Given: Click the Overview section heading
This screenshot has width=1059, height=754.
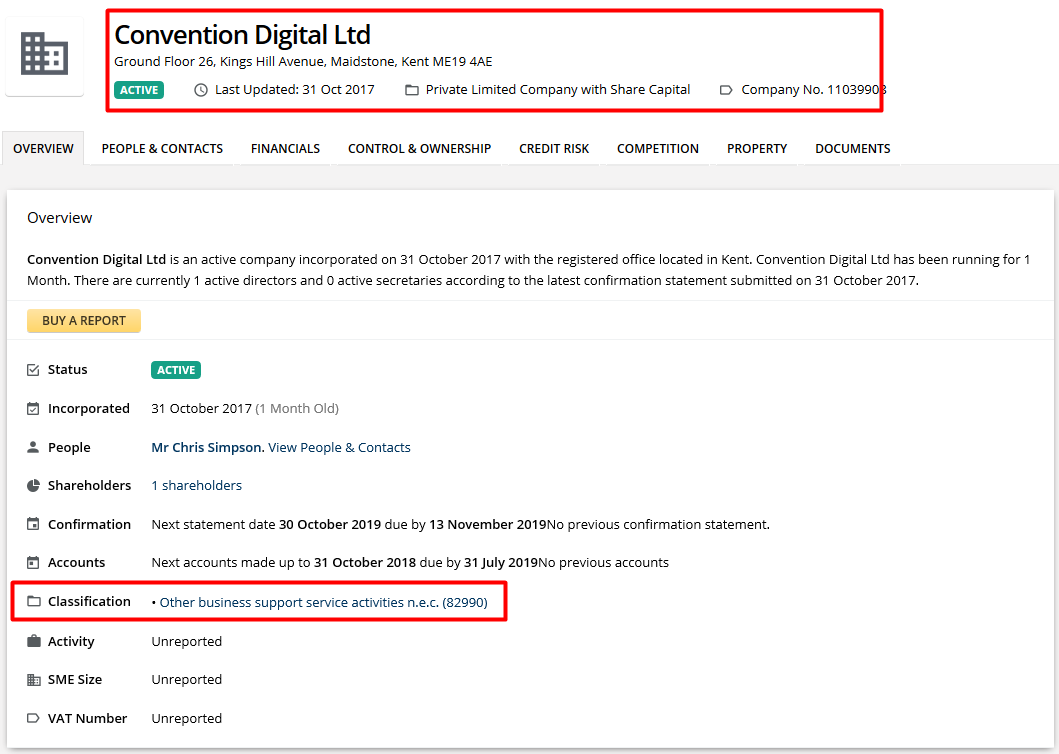Looking at the screenshot, I should 59,218.
